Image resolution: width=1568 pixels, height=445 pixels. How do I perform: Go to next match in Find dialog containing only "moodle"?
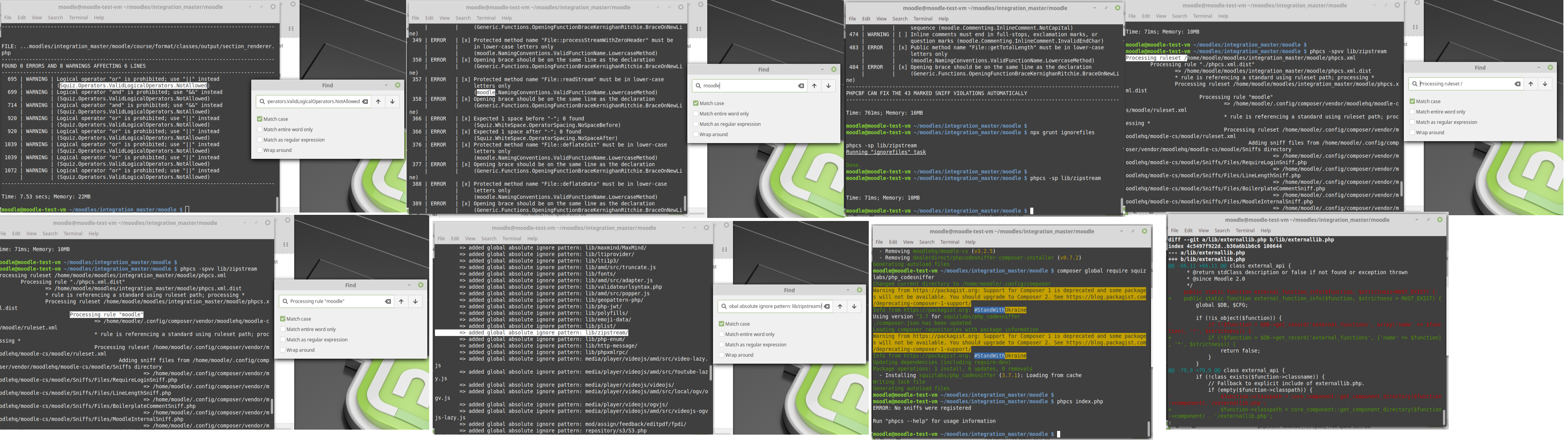[828, 86]
